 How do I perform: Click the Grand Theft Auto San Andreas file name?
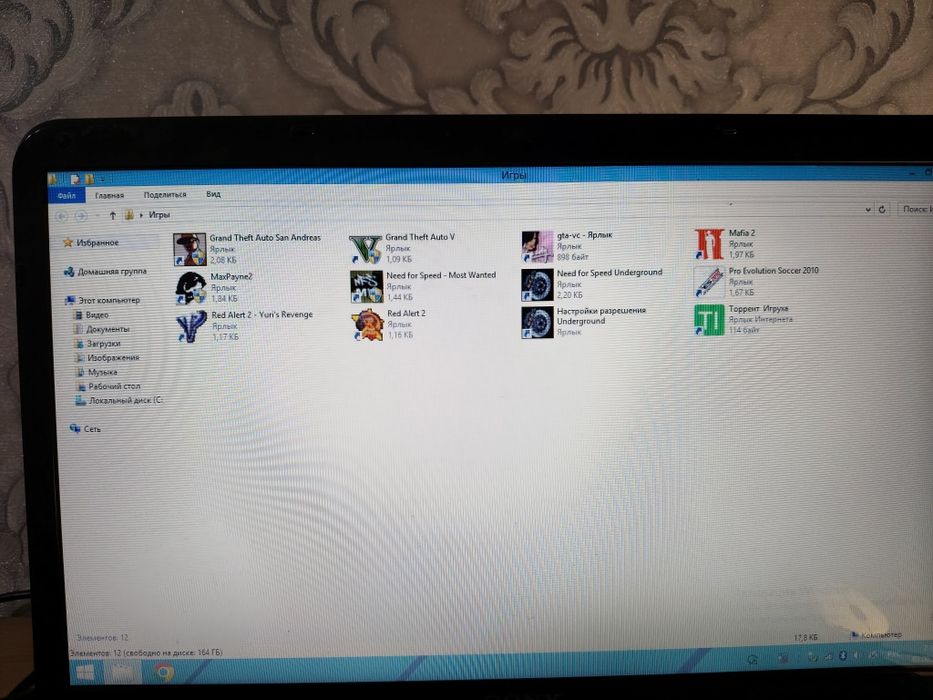point(265,238)
